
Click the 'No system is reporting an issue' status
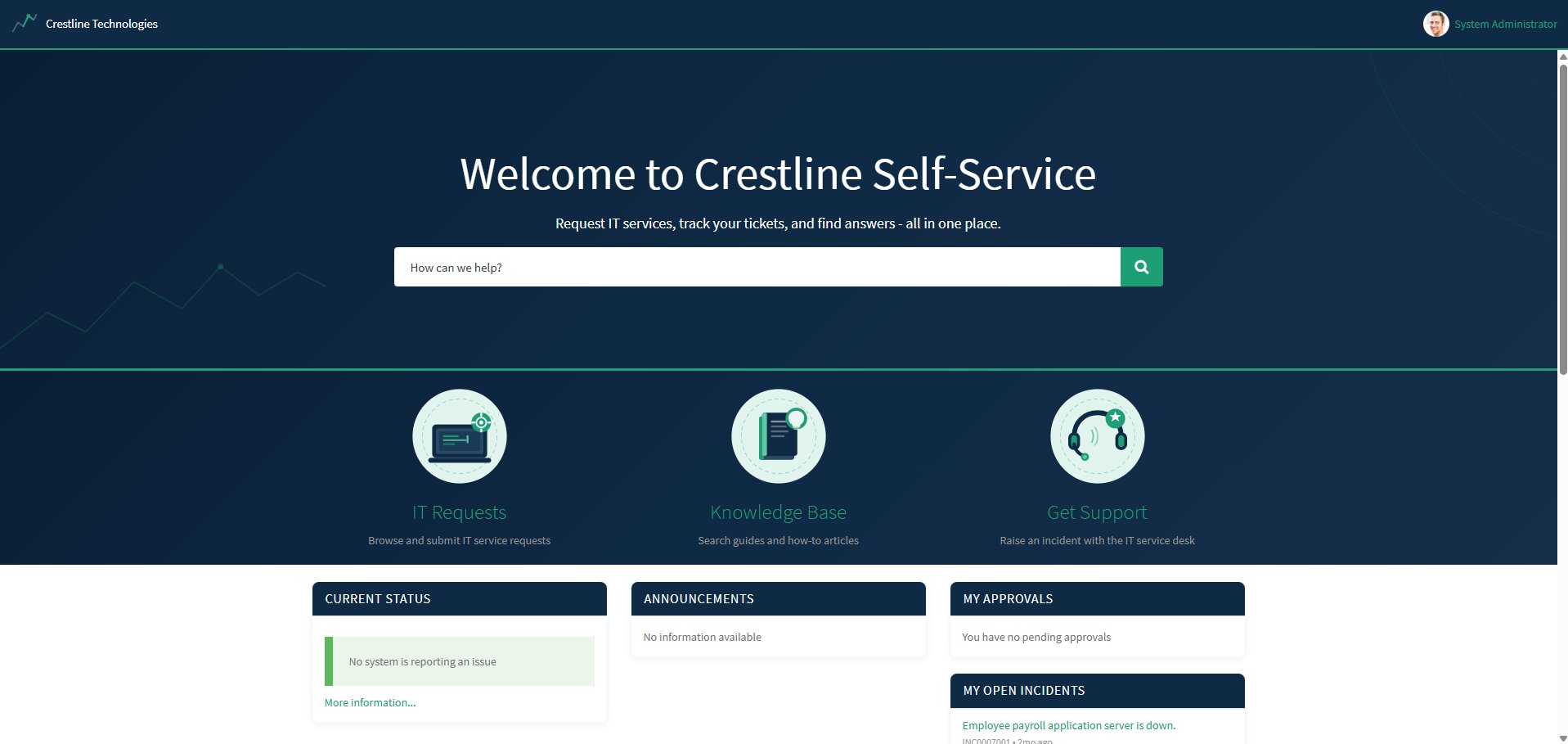(460, 661)
